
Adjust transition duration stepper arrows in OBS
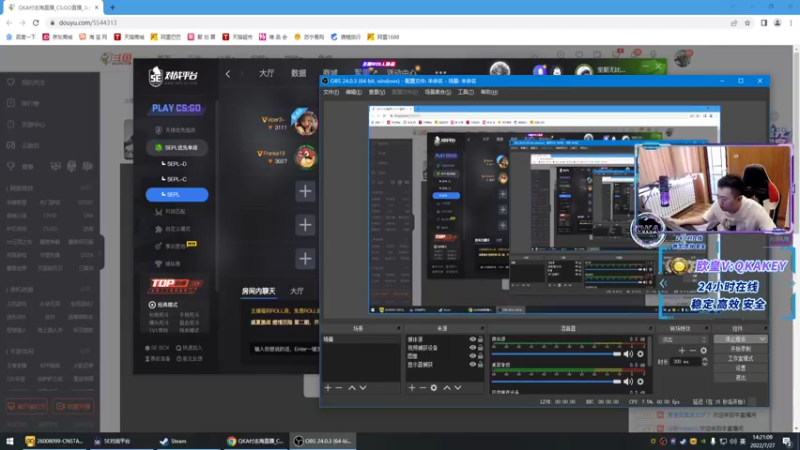point(705,362)
